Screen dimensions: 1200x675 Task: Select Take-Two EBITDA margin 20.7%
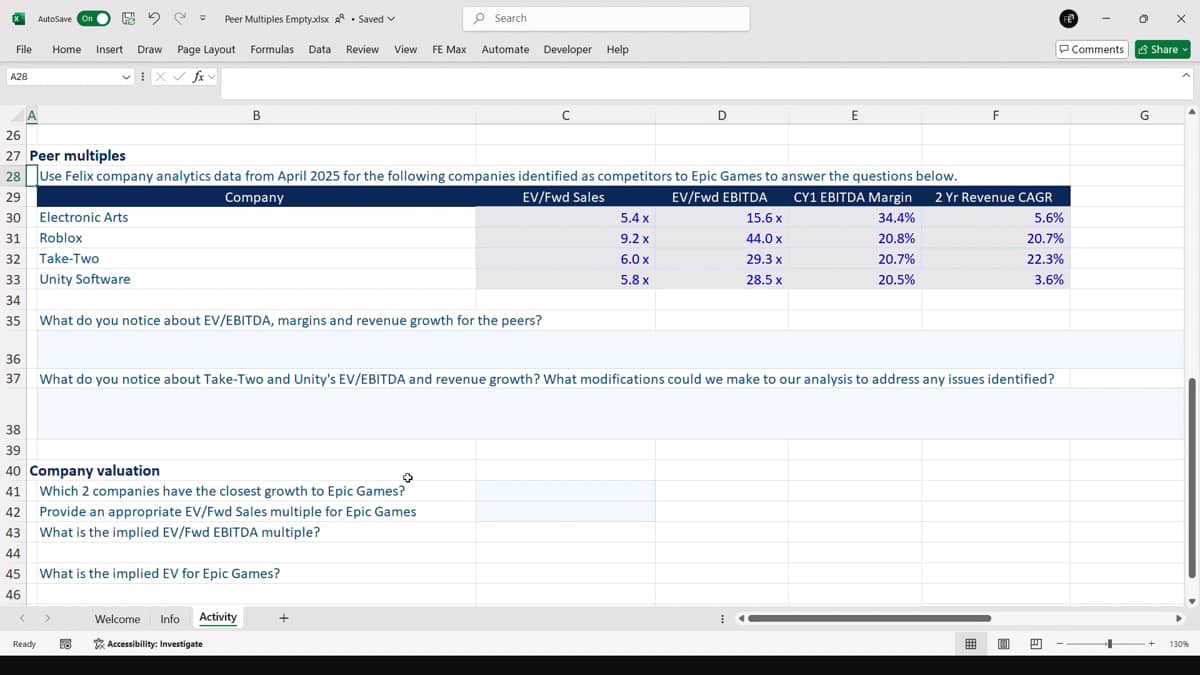[855, 258]
